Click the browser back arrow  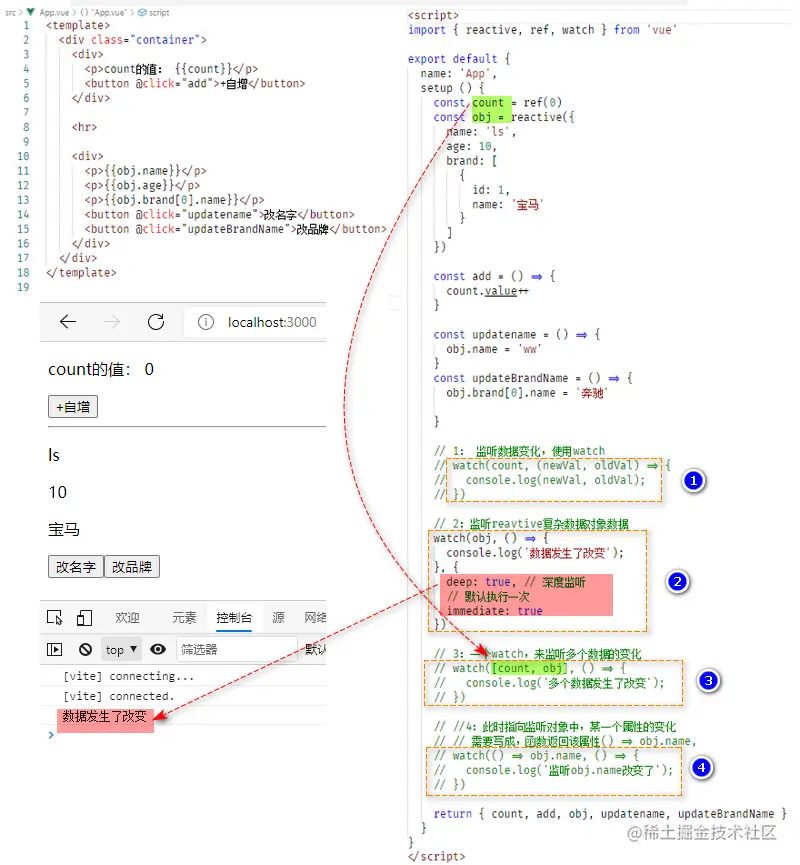pyautogui.click(x=68, y=322)
